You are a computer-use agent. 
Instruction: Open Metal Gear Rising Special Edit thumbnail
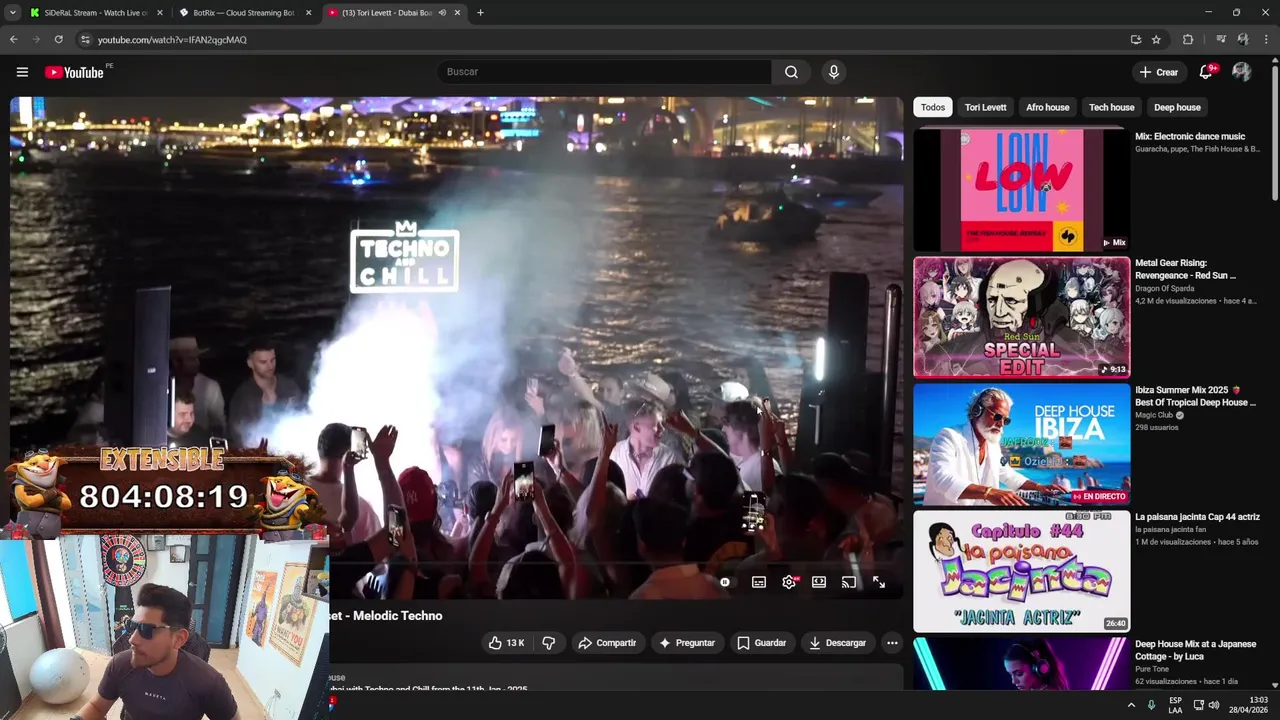1021,317
